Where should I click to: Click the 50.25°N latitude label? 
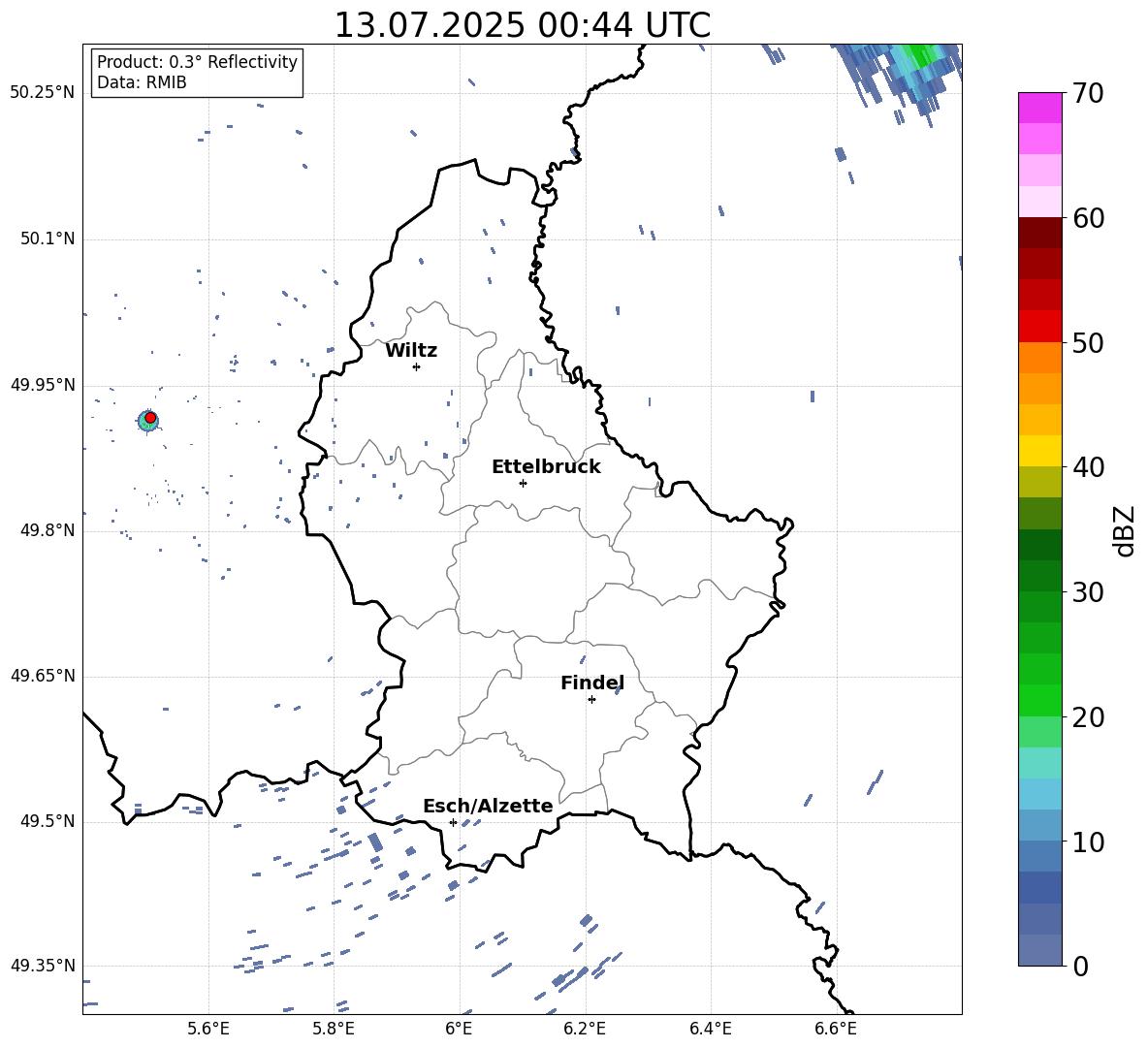pyautogui.click(x=43, y=93)
